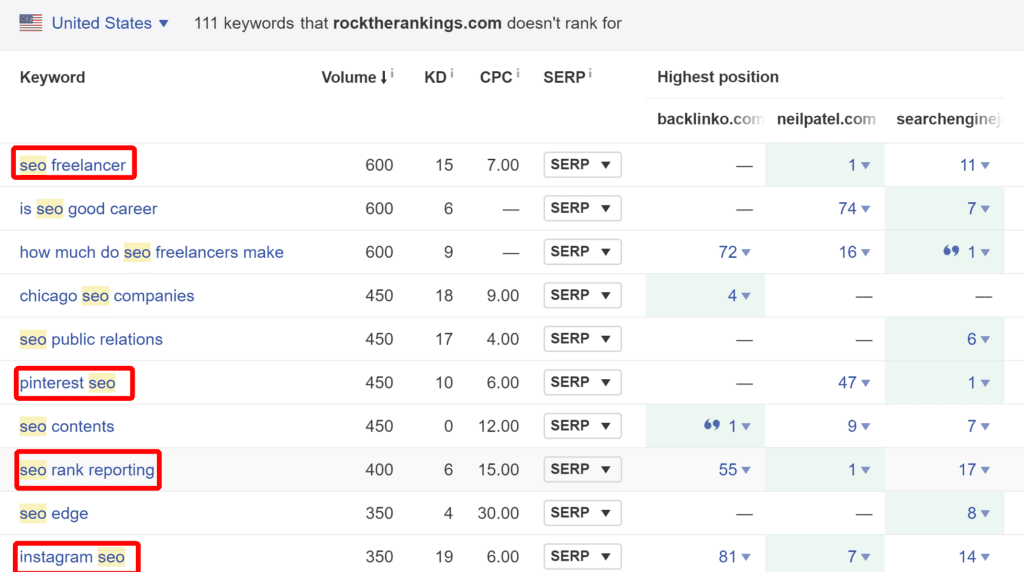Click the searchenginej column header
Screen dimensions: 1024x572
pos(948,119)
